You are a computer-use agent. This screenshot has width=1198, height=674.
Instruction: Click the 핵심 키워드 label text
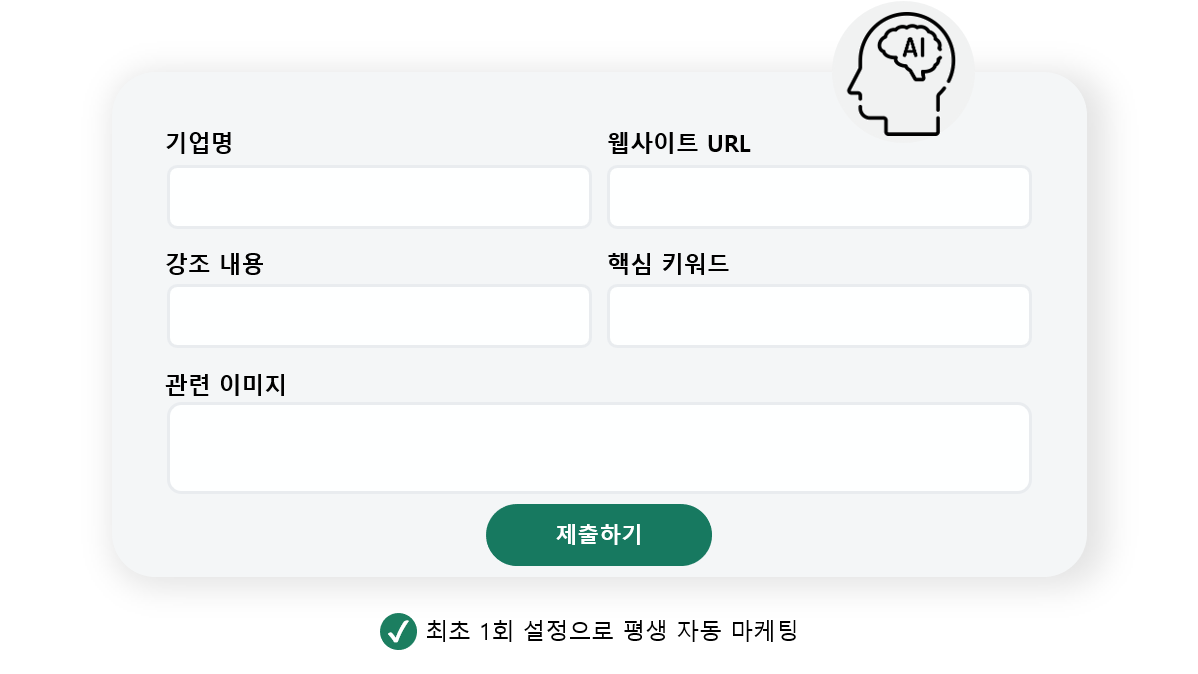tap(668, 264)
